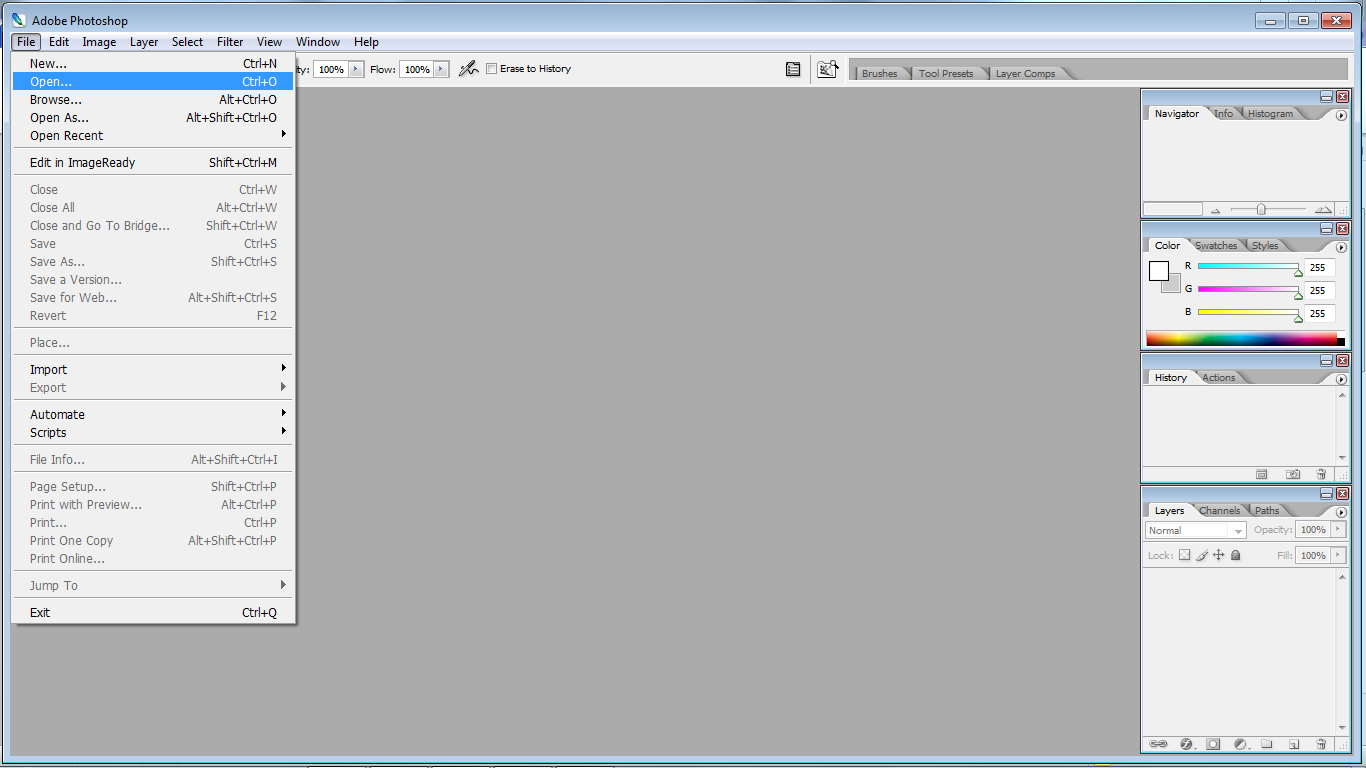Click the G value input field
Viewport: 1366px width, 768px height.
[x=1319, y=290]
